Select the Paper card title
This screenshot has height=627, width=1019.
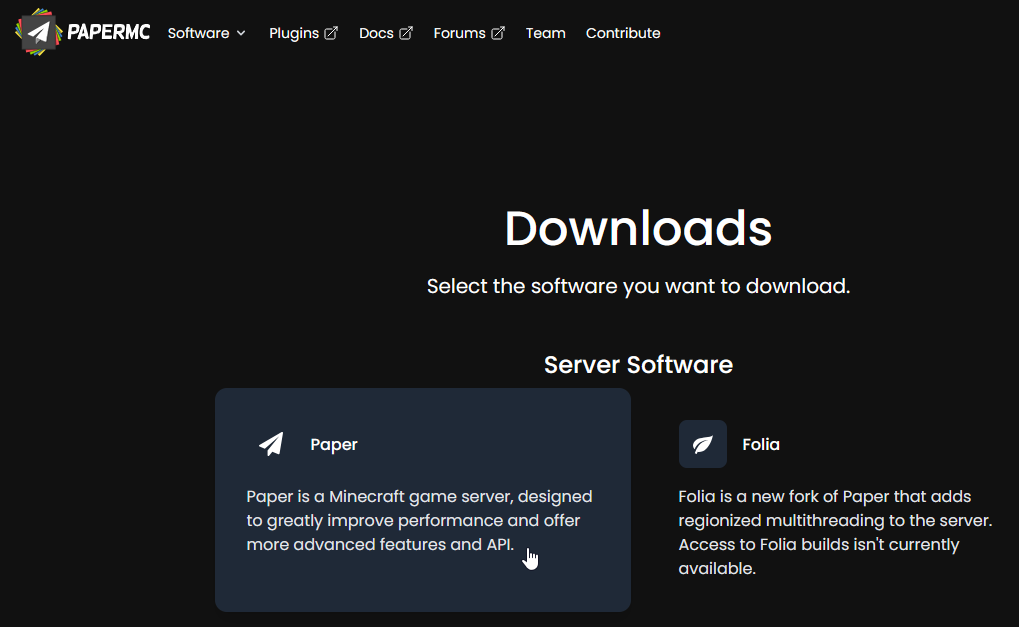point(334,444)
